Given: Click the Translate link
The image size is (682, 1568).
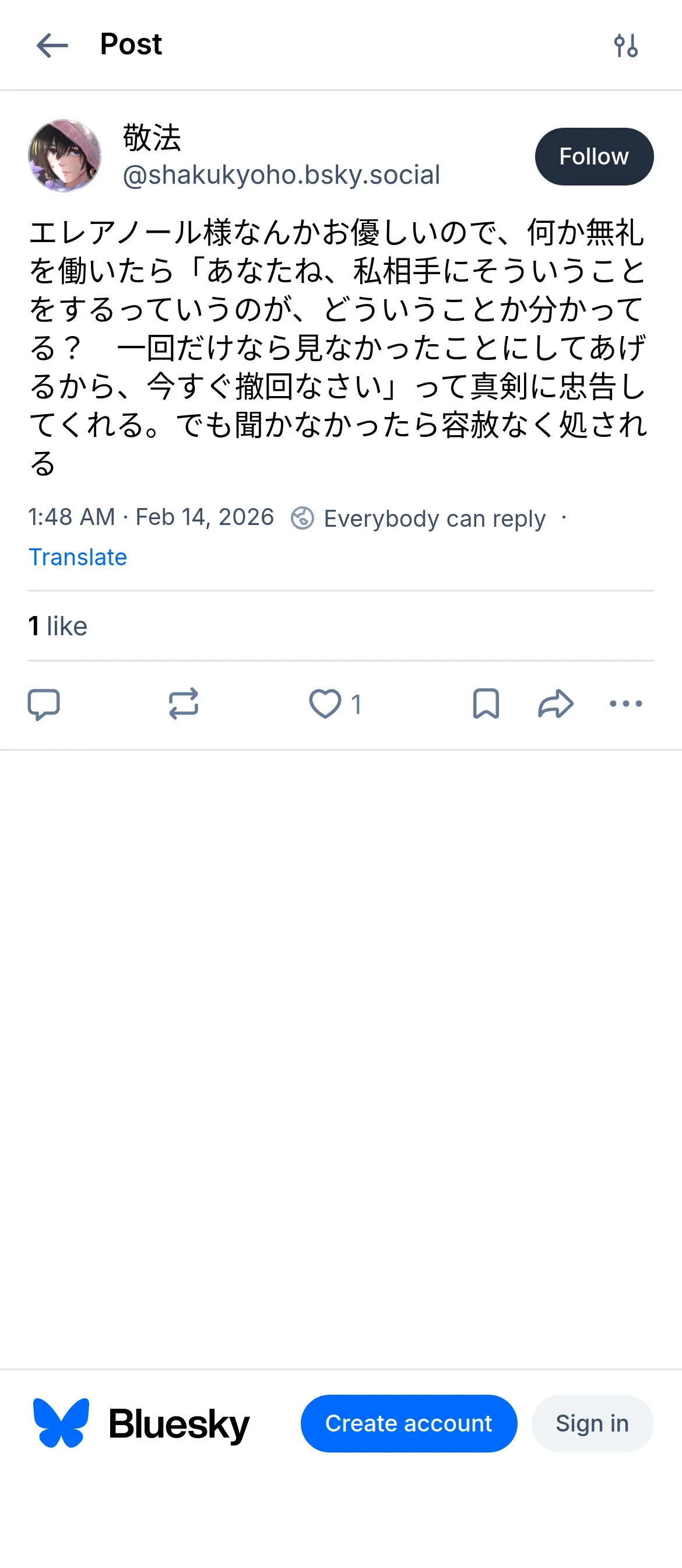Looking at the screenshot, I should click(x=78, y=557).
